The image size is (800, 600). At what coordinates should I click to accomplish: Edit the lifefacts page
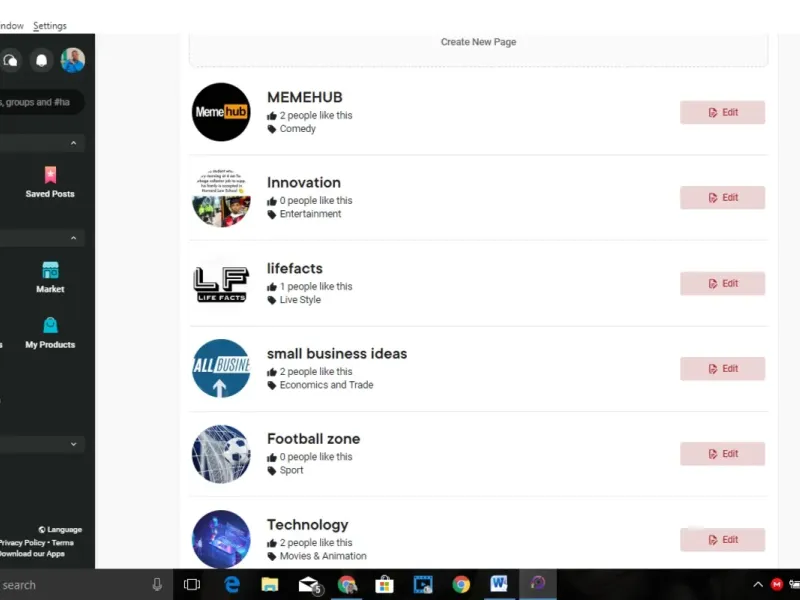(722, 283)
